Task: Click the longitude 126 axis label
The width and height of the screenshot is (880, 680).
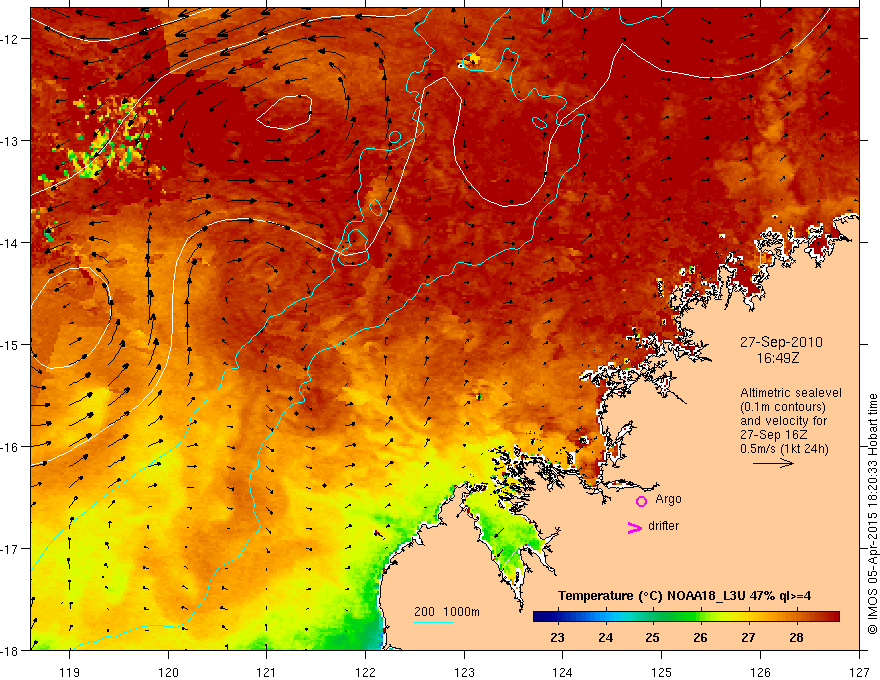Action: 760,672
